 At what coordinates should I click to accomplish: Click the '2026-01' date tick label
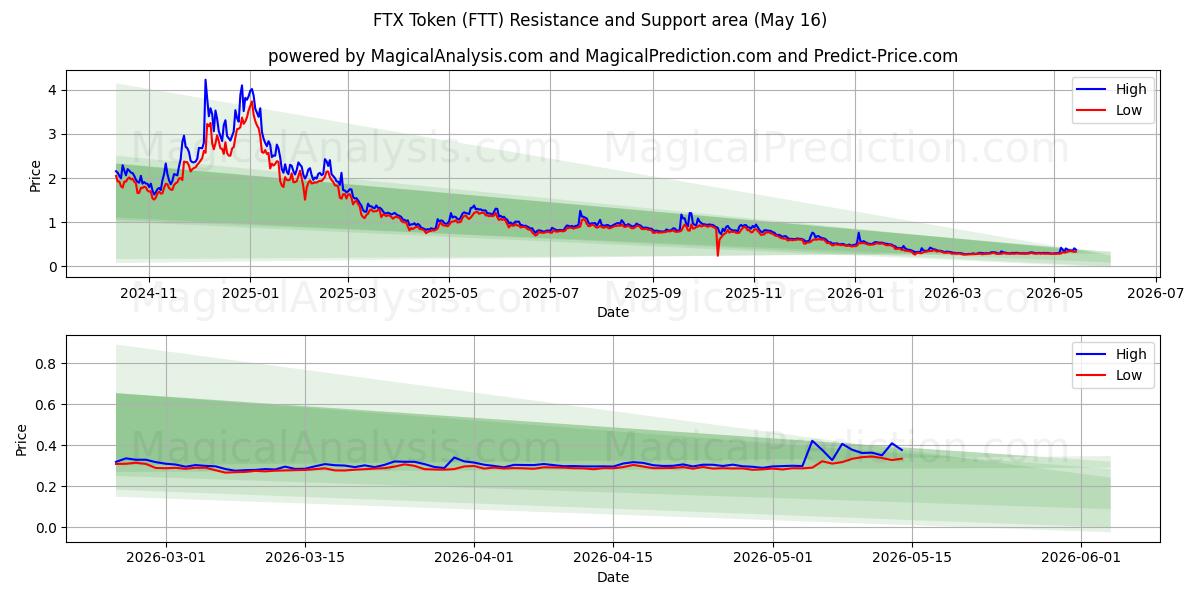point(856,293)
